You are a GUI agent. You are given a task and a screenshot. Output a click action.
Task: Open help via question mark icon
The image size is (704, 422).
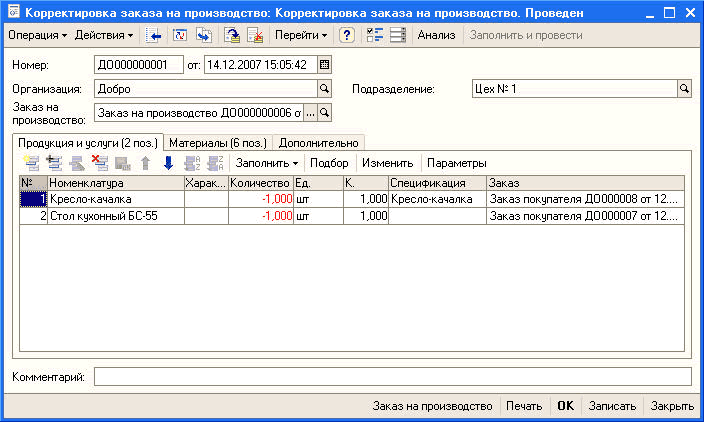[347, 35]
